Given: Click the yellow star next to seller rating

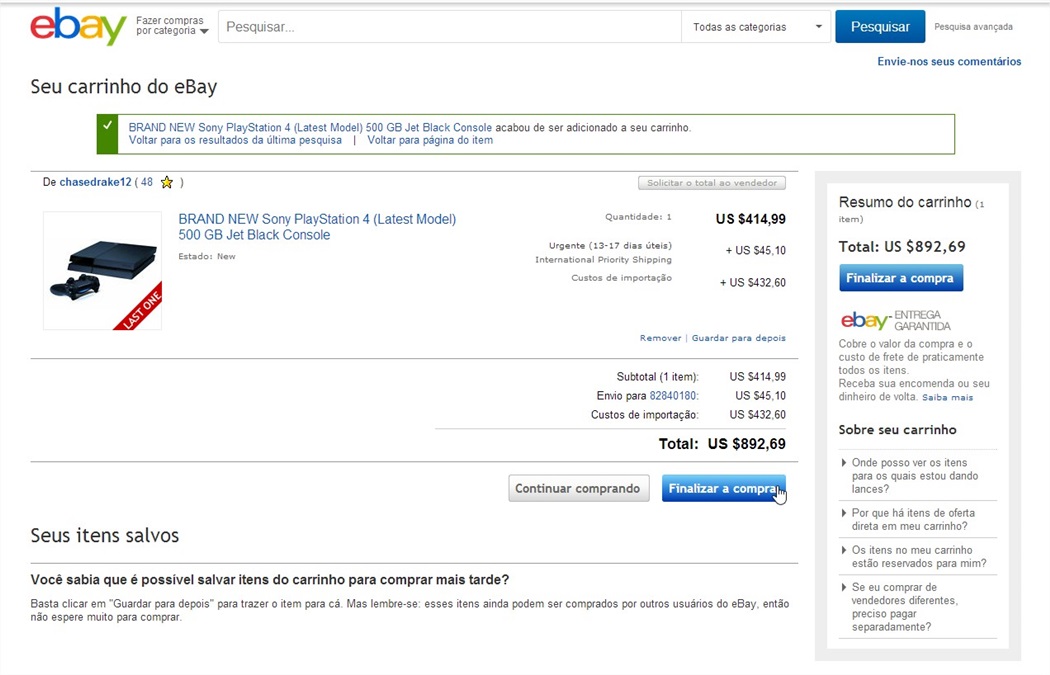Looking at the screenshot, I should pyautogui.click(x=167, y=182).
